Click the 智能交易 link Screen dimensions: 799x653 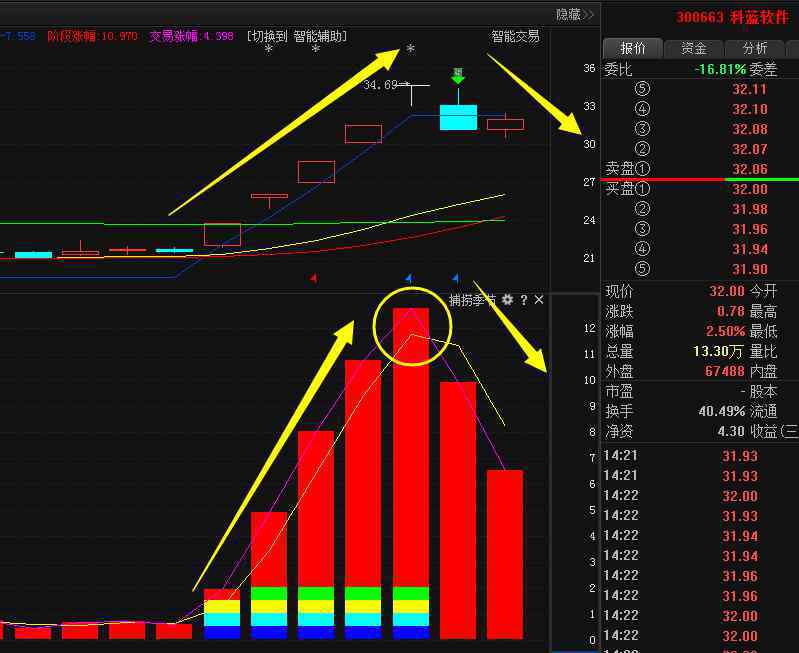(515, 36)
